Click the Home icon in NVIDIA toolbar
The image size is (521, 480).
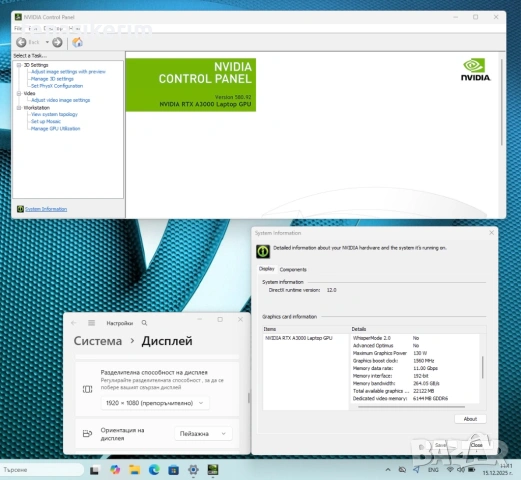pyautogui.click(x=77, y=42)
